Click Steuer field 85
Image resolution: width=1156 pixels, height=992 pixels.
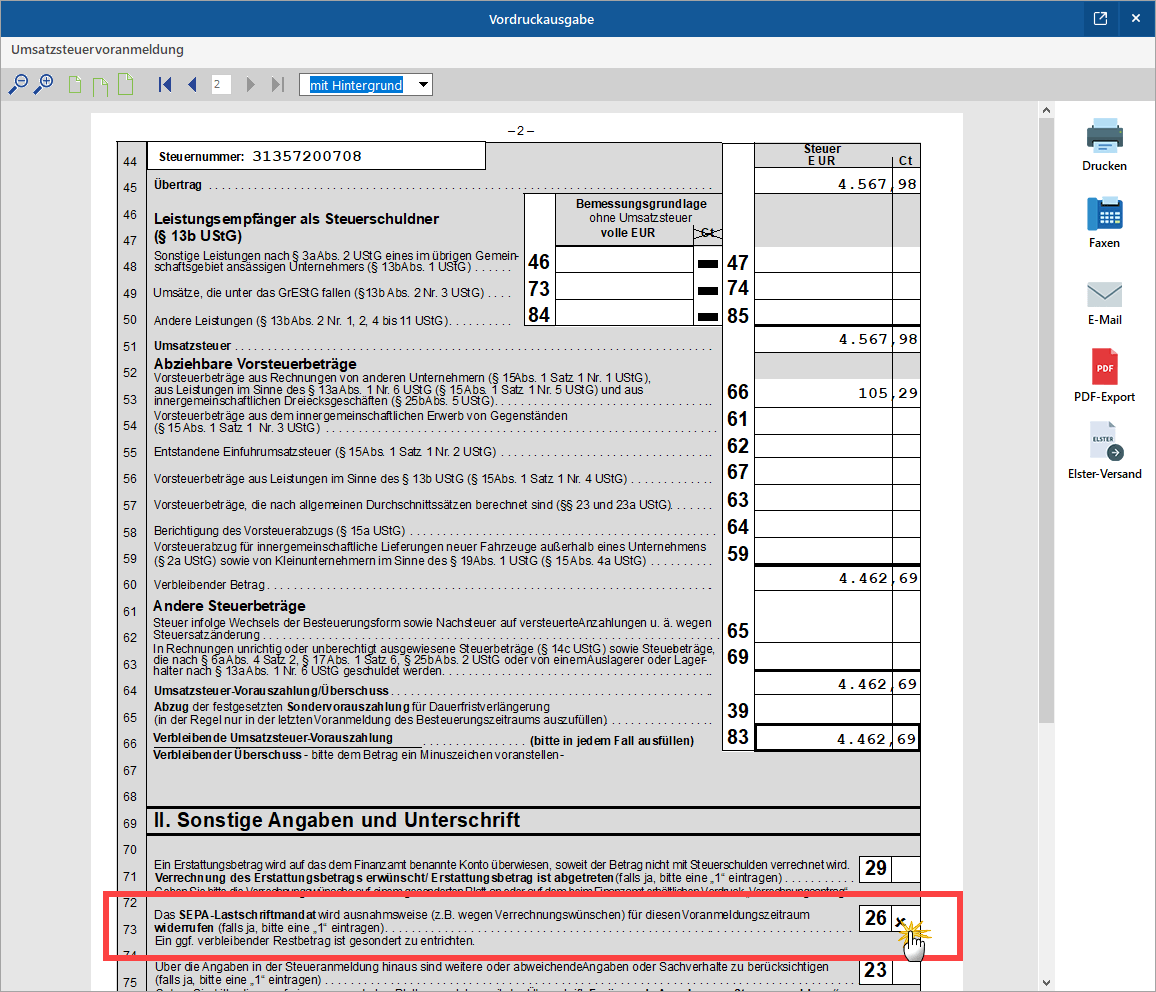click(x=837, y=312)
